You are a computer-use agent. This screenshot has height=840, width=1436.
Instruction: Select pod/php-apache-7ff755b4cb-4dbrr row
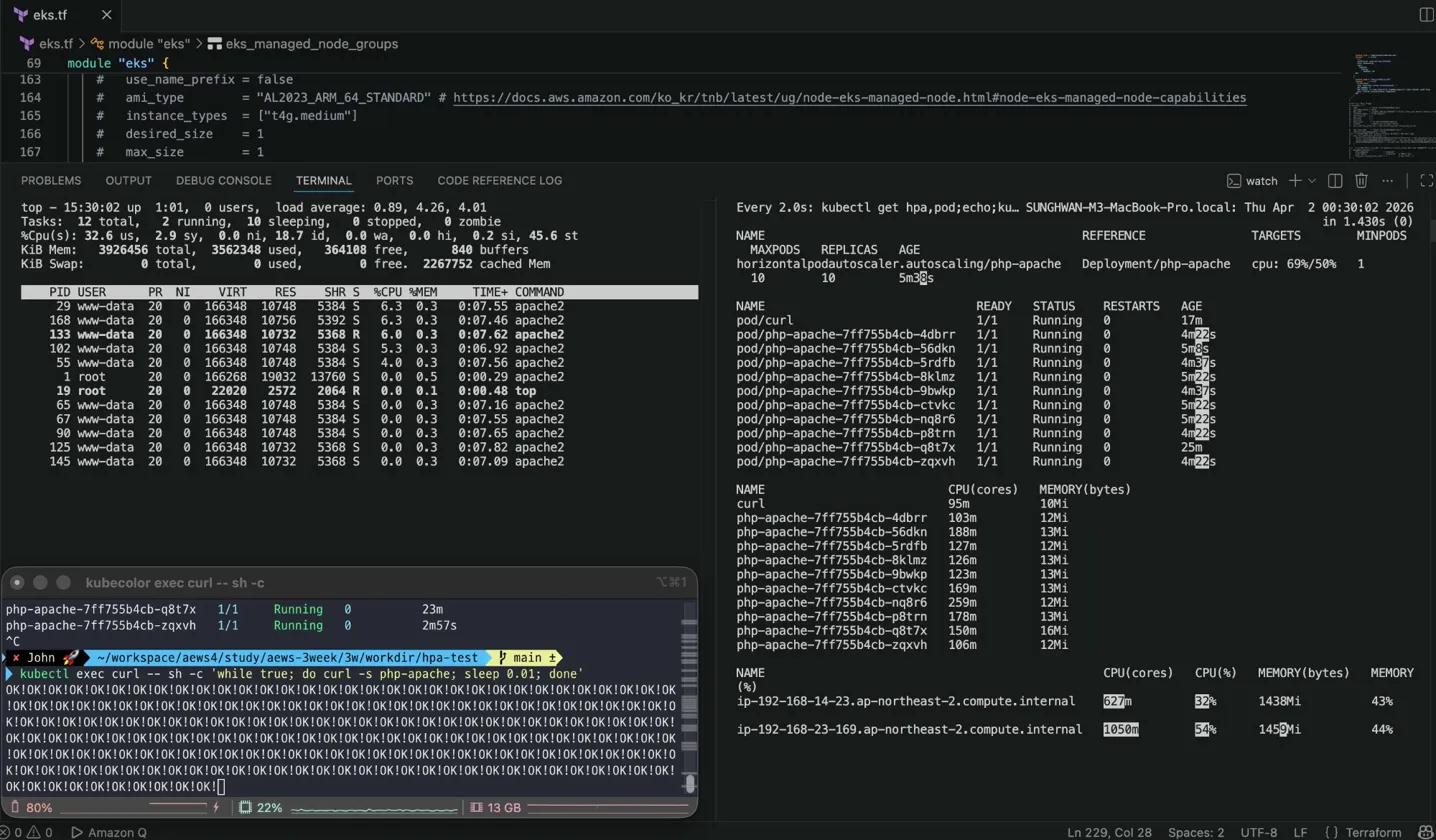coord(976,334)
